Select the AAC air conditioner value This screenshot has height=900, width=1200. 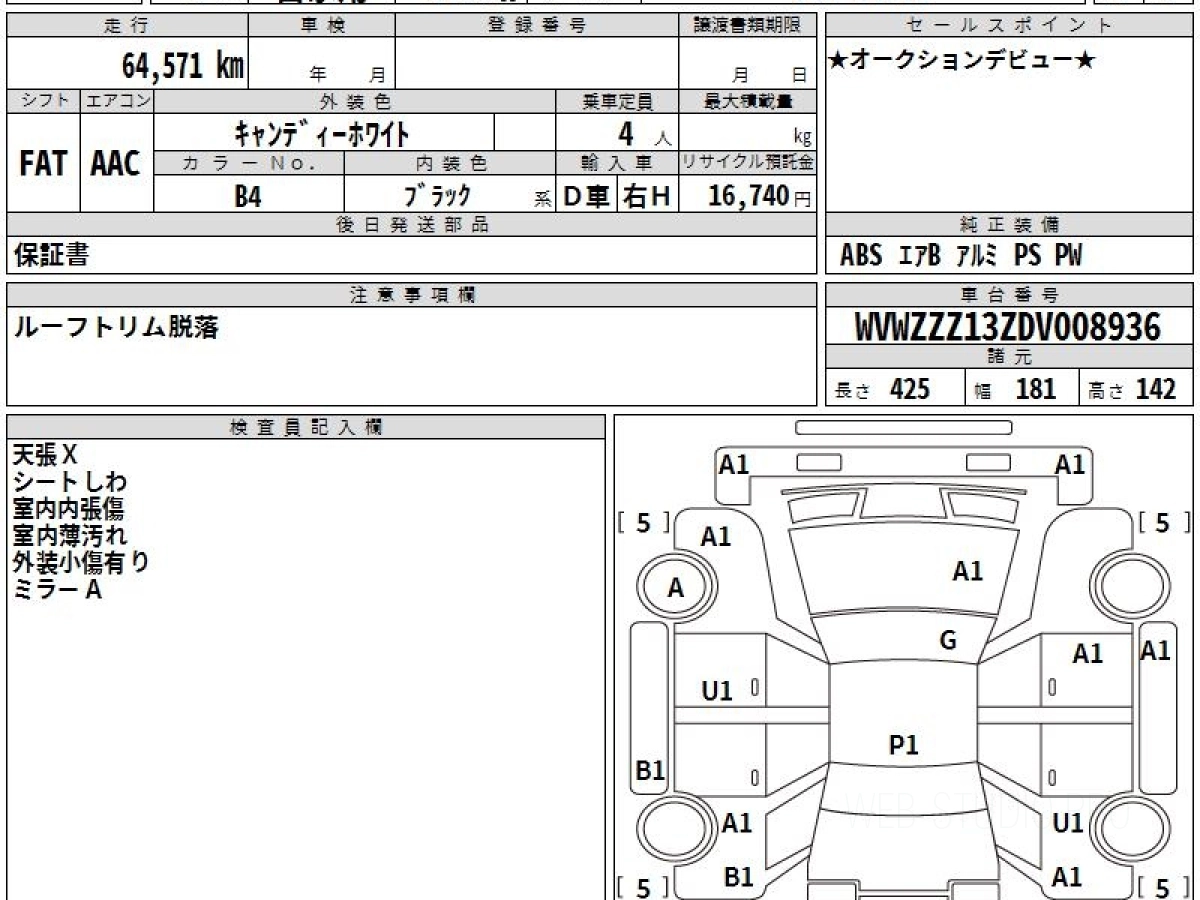coord(116,164)
